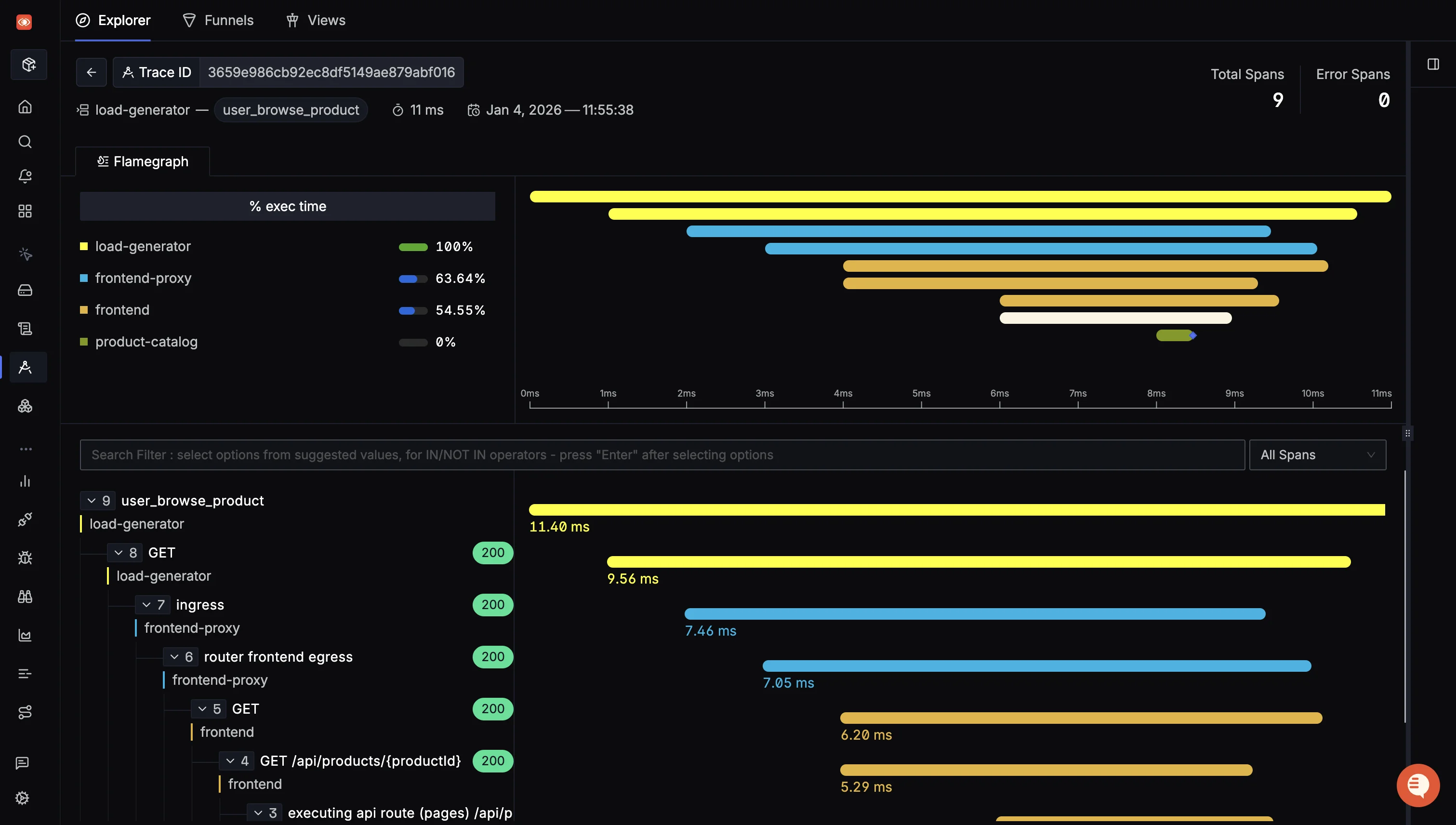This screenshot has width=1456, height=825.
Task: Select the Flamegraph tab
Action: pyautogui.click(x=143, y=161)
